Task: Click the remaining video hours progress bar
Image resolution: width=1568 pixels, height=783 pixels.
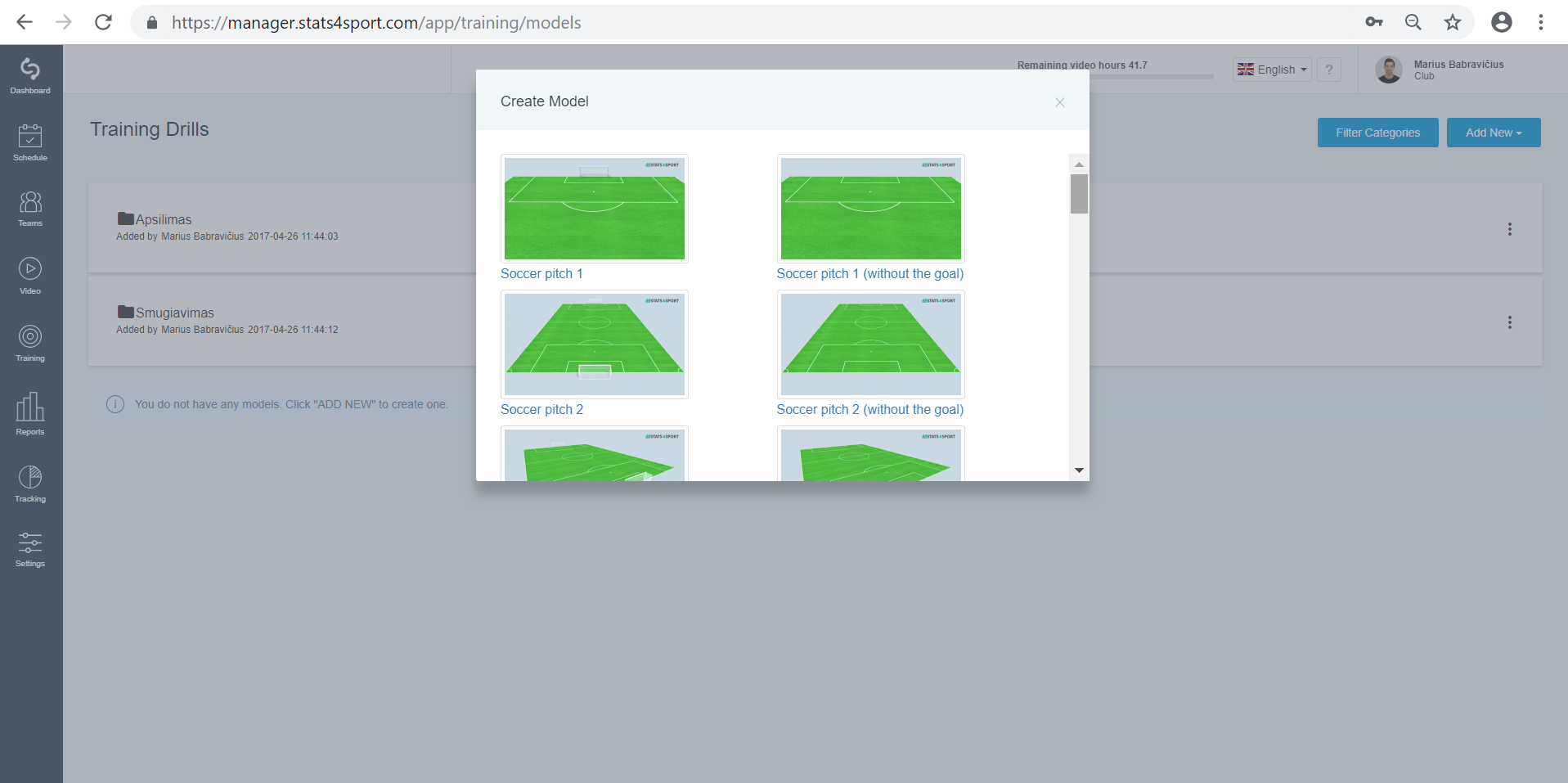Action: [x=1116, y=77]
